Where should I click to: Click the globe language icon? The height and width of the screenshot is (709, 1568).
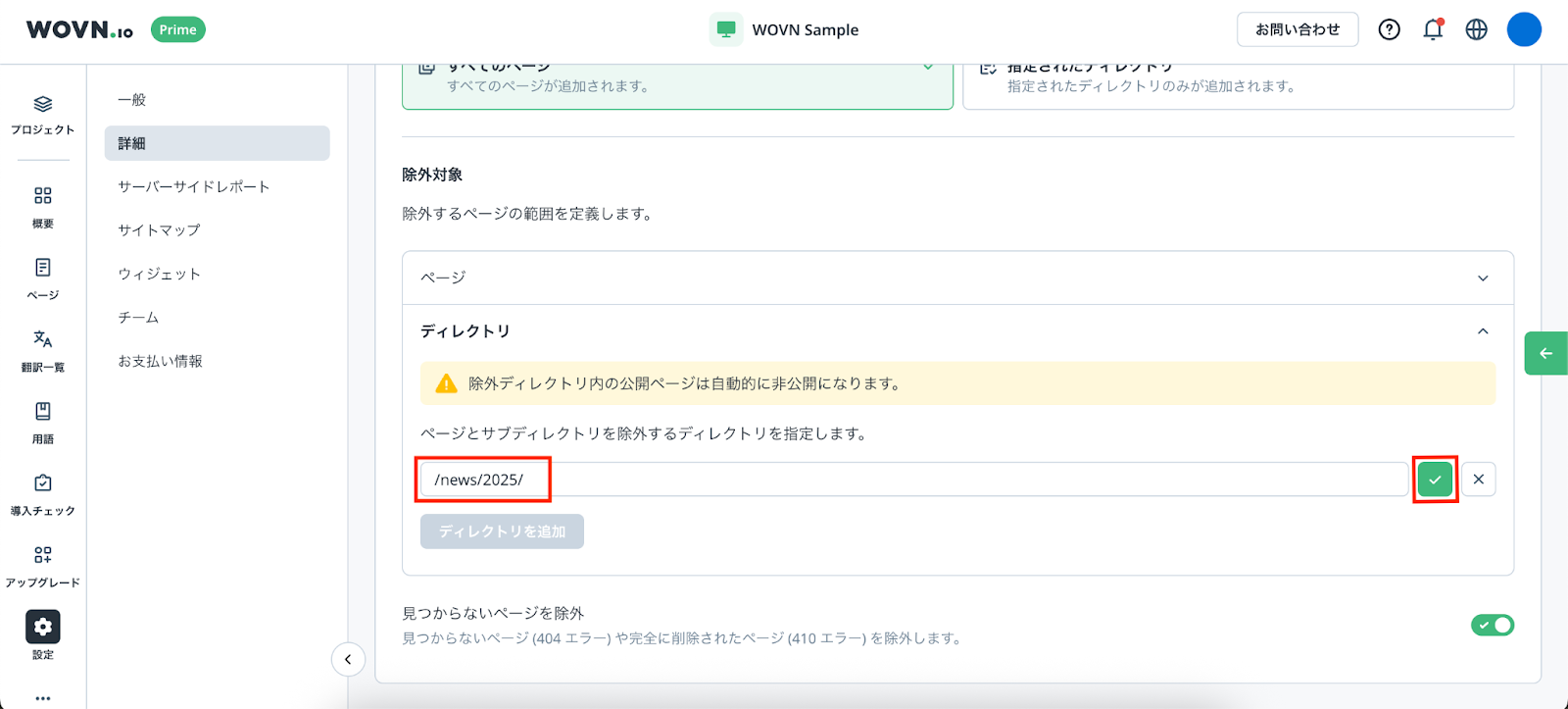(x=1476, y=29)
